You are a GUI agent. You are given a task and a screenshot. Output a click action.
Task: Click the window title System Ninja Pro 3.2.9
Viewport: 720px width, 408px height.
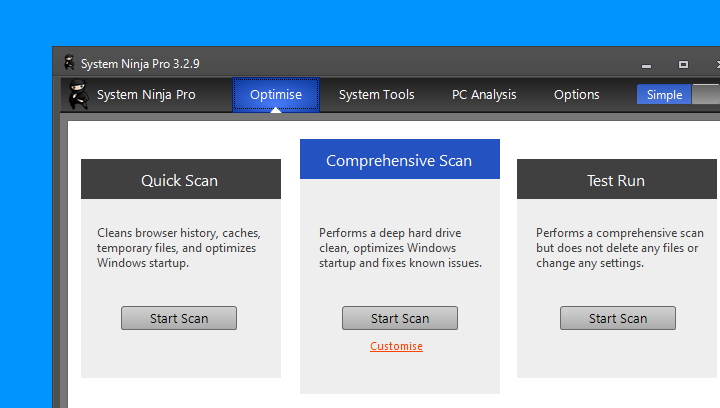pos(141,64)
